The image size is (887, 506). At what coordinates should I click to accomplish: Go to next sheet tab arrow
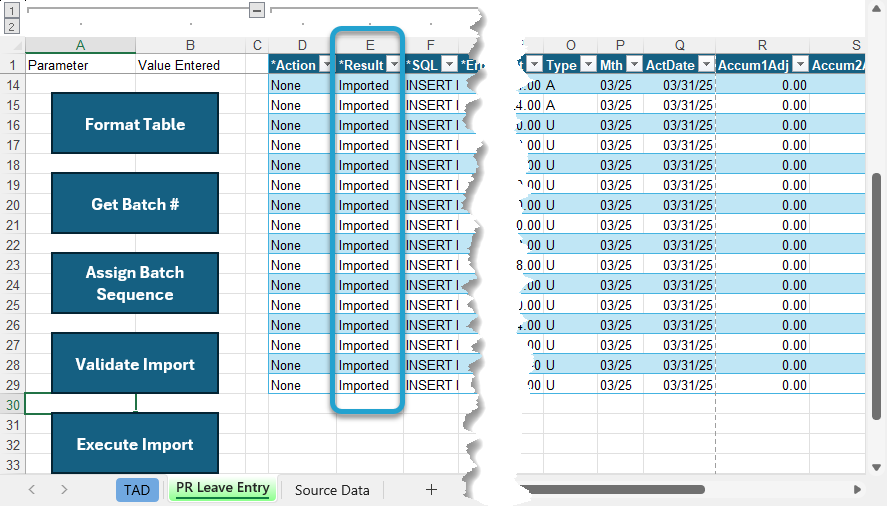[64, 490]
